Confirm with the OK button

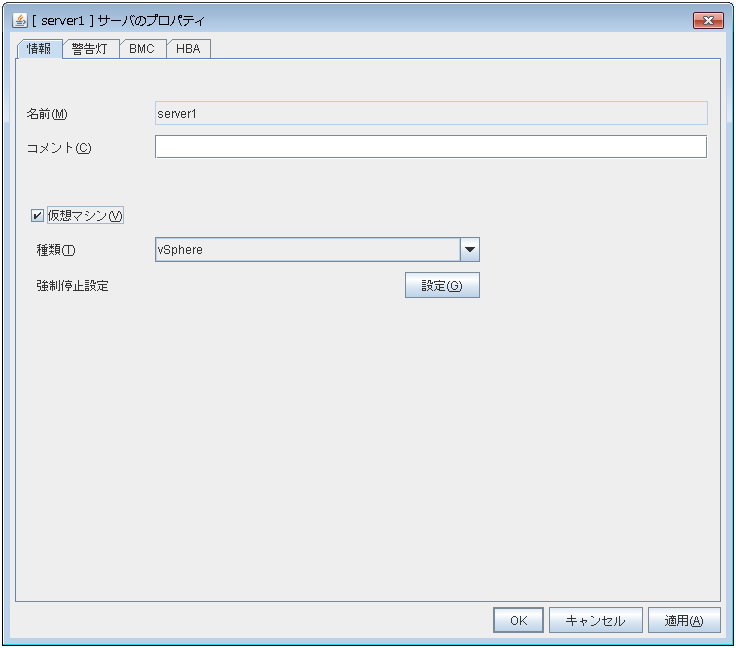pos(518,620)
